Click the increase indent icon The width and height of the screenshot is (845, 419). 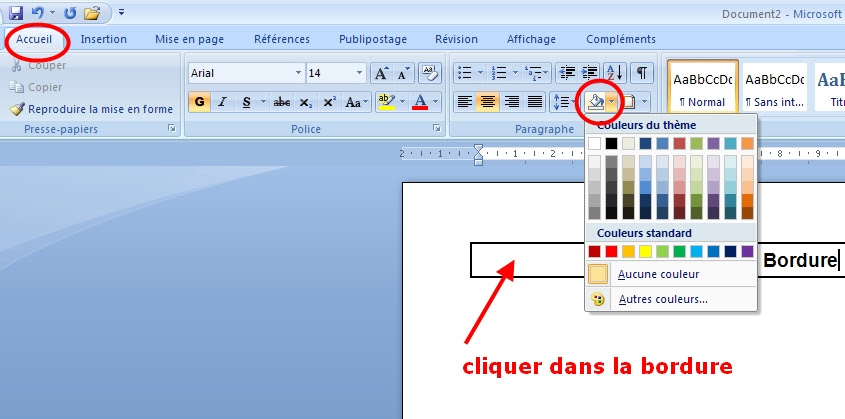589,73
